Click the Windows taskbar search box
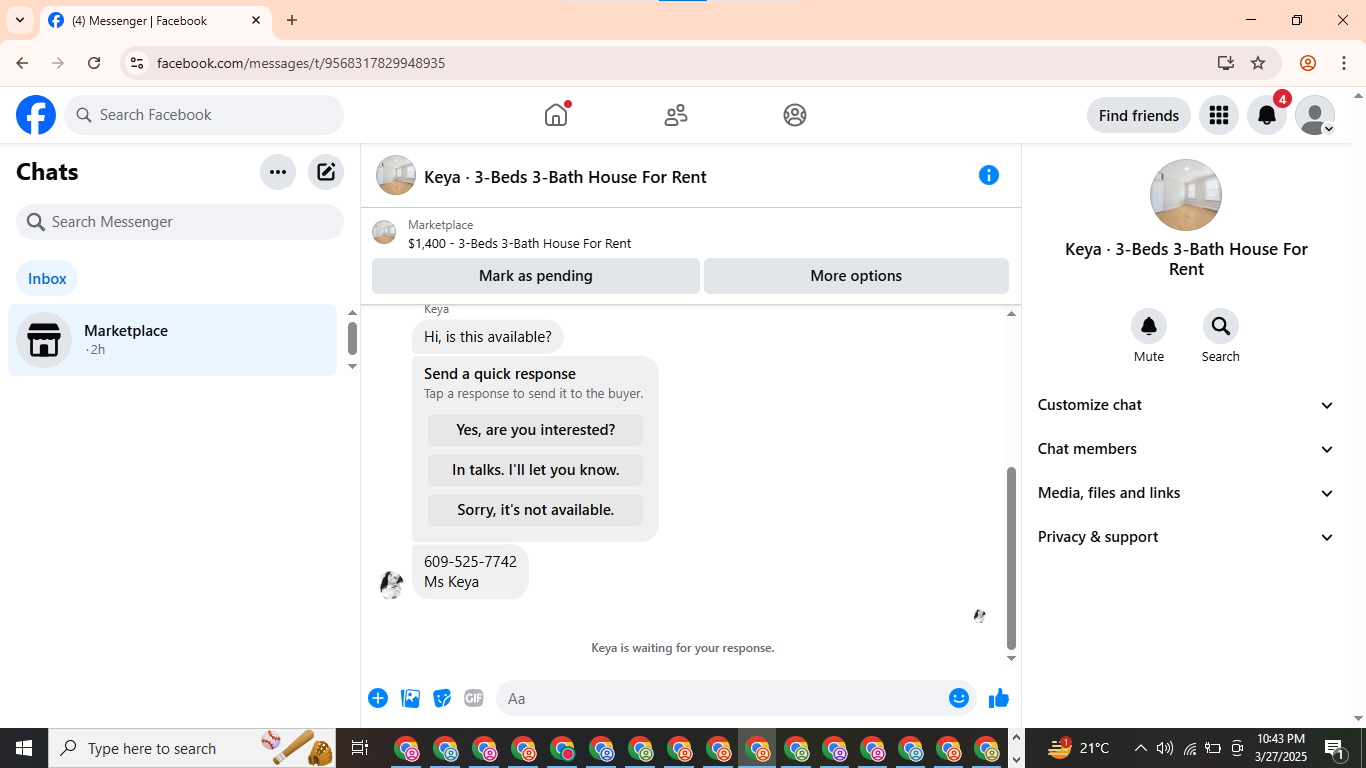 [x=194, y=748]
